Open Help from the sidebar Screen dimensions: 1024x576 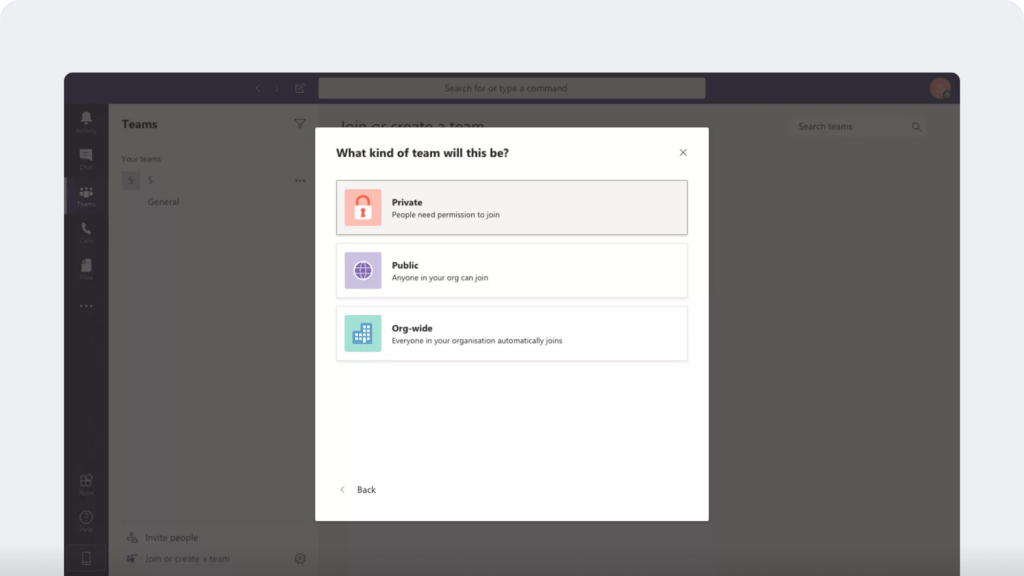click(85, 519)
